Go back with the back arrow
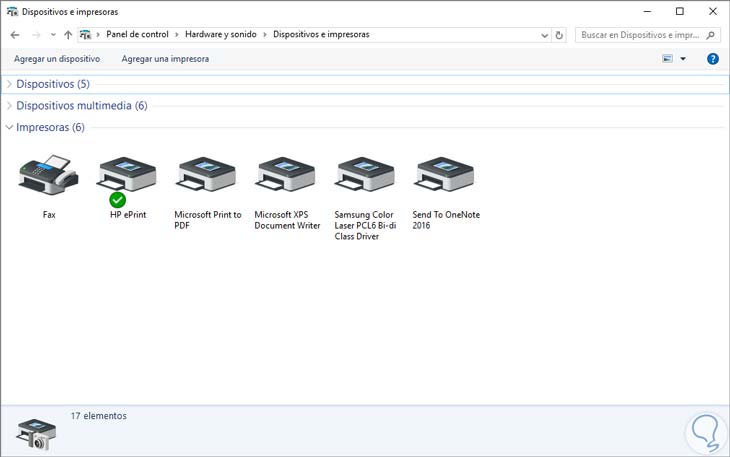The image size is (730, 457). coord(15,35)
